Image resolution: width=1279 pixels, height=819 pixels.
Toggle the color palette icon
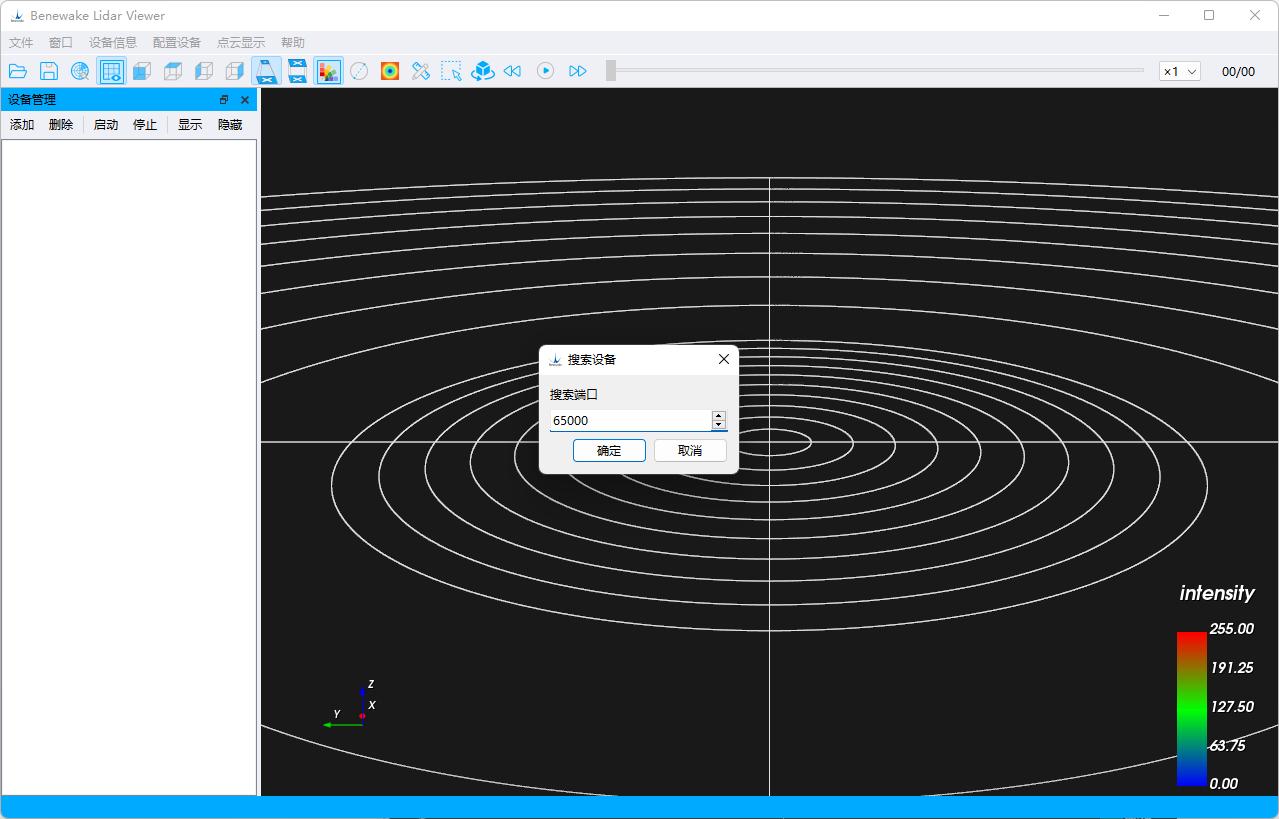tap(328, 71)
